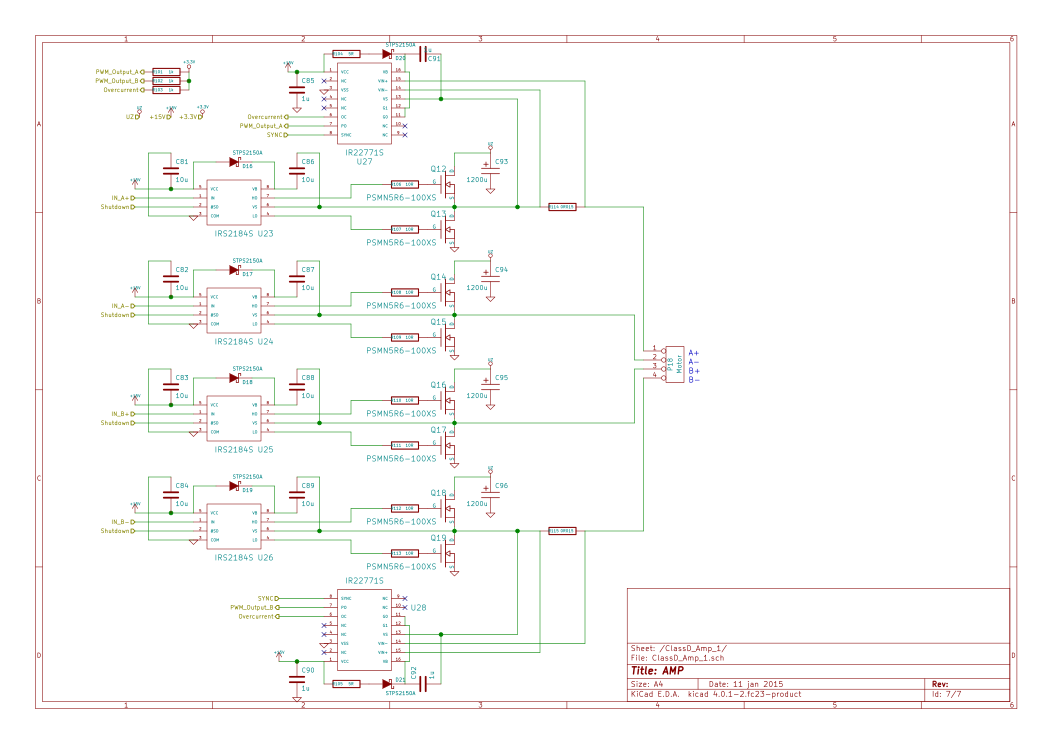Click the +15V power flag label

[160, 117]
